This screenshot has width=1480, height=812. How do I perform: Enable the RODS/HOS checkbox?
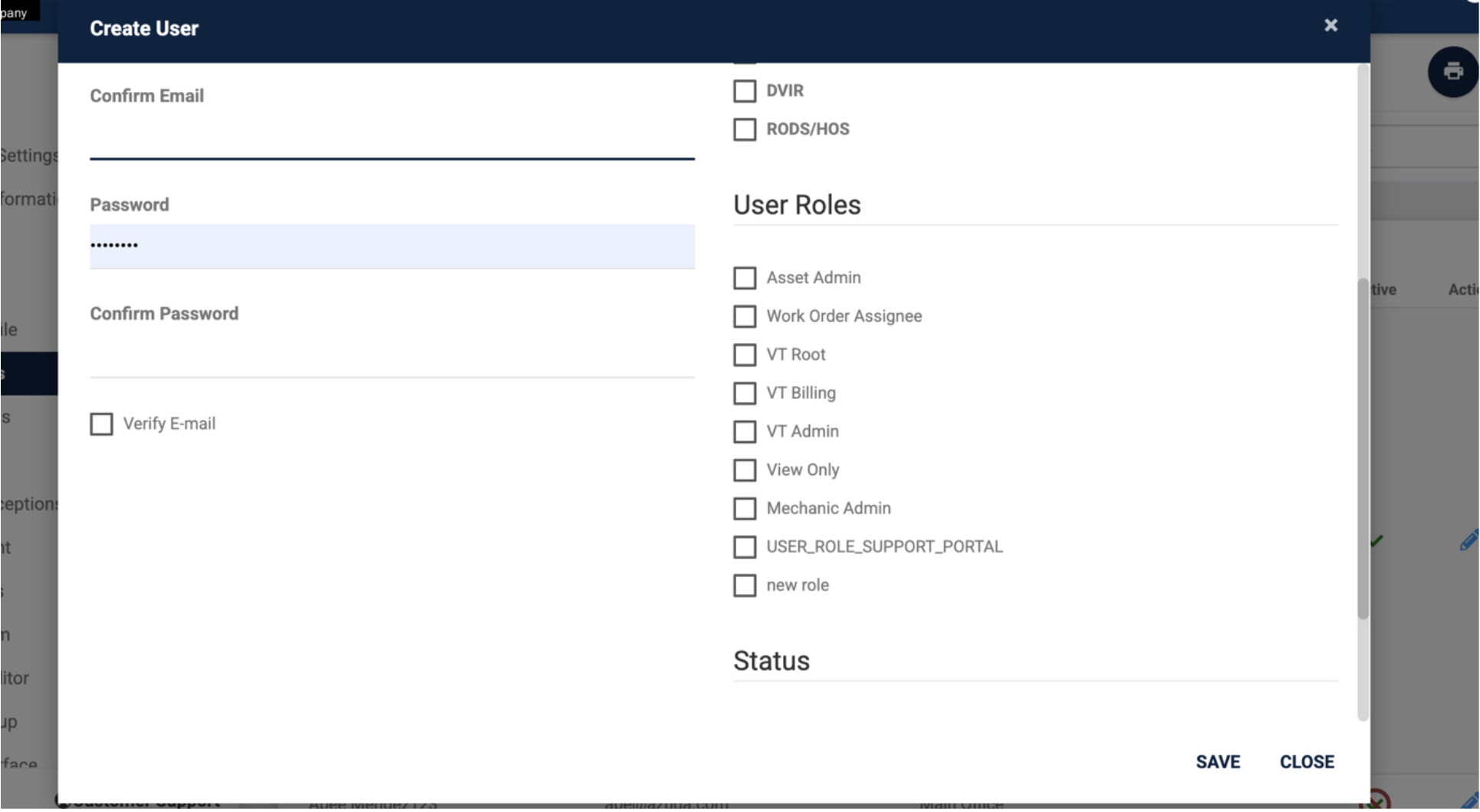745,129
